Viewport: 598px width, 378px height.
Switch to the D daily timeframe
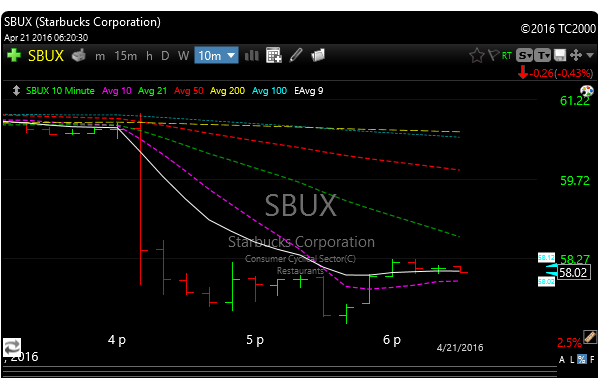(x=165, y=56)
